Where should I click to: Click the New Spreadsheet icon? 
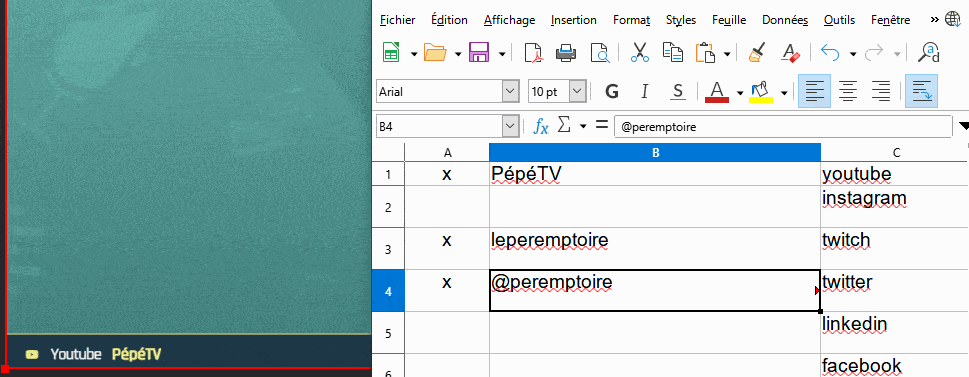391,53
